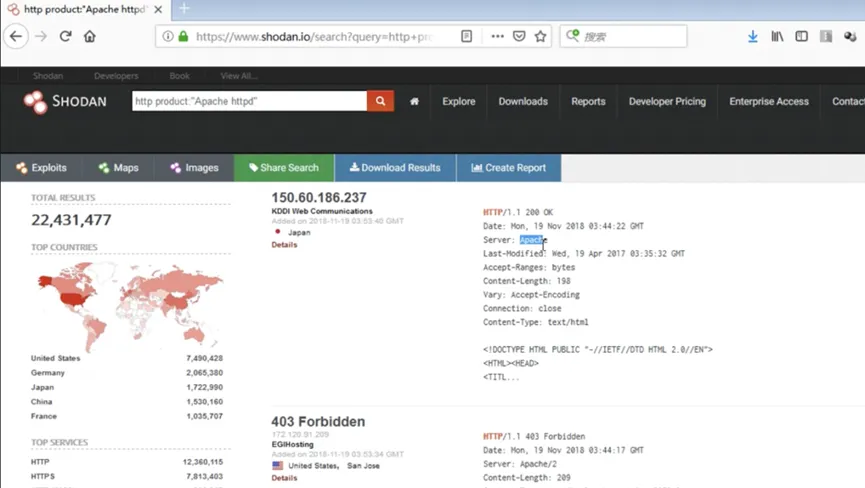Toggle reader view icon in address bar
The height and width of the screenshot is (488, 865).
pos(467,36)
